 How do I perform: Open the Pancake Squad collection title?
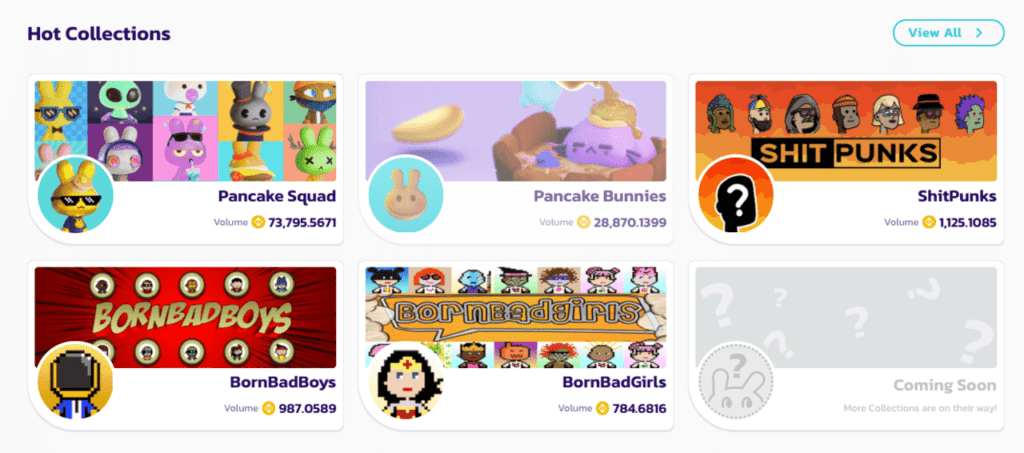277,196
